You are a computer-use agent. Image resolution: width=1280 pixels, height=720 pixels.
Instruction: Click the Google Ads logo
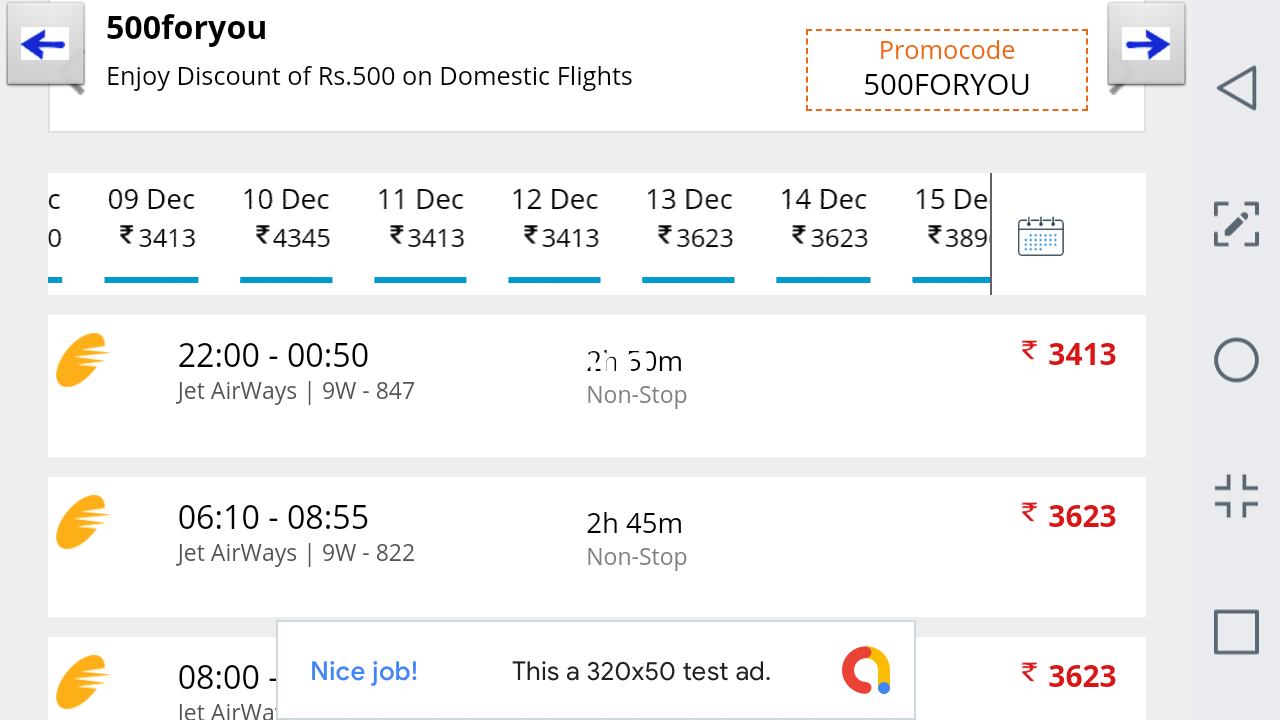pyautogui.click(x=866, y=670)
